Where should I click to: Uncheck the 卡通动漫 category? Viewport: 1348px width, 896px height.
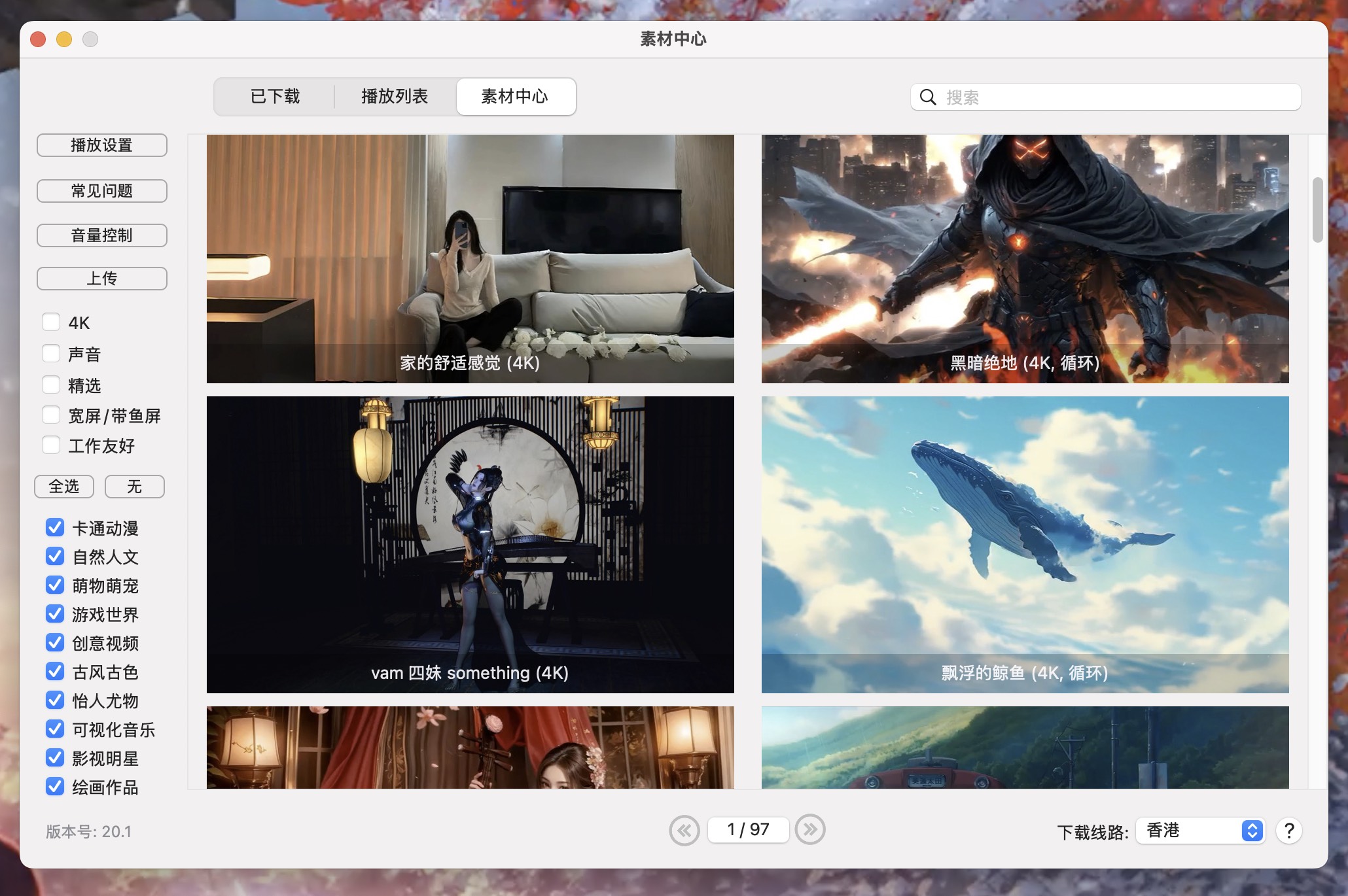55,527
